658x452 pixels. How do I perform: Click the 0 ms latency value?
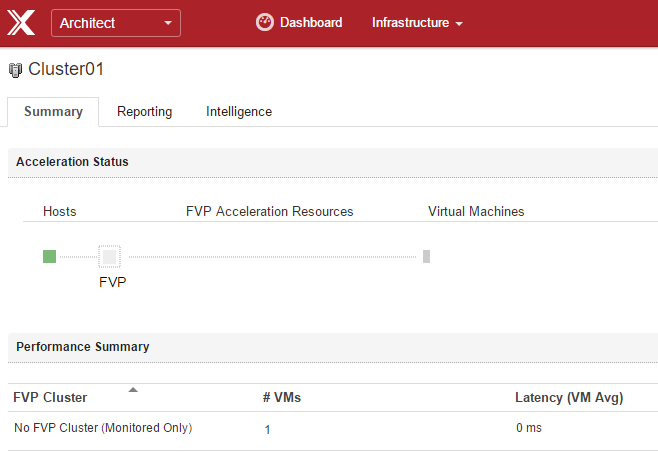pos(529,428)
